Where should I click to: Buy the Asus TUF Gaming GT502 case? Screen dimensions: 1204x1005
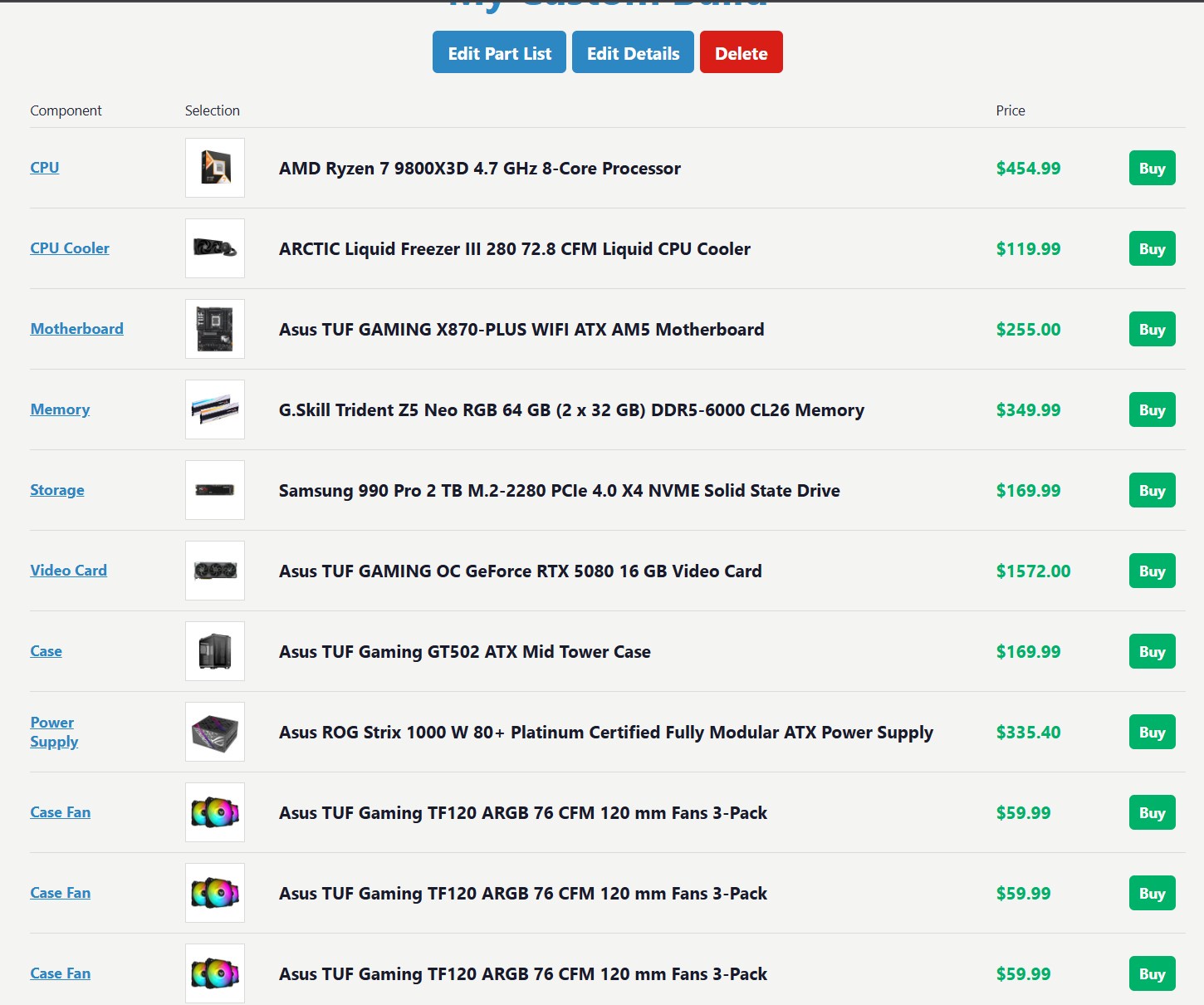(1152, 651)
